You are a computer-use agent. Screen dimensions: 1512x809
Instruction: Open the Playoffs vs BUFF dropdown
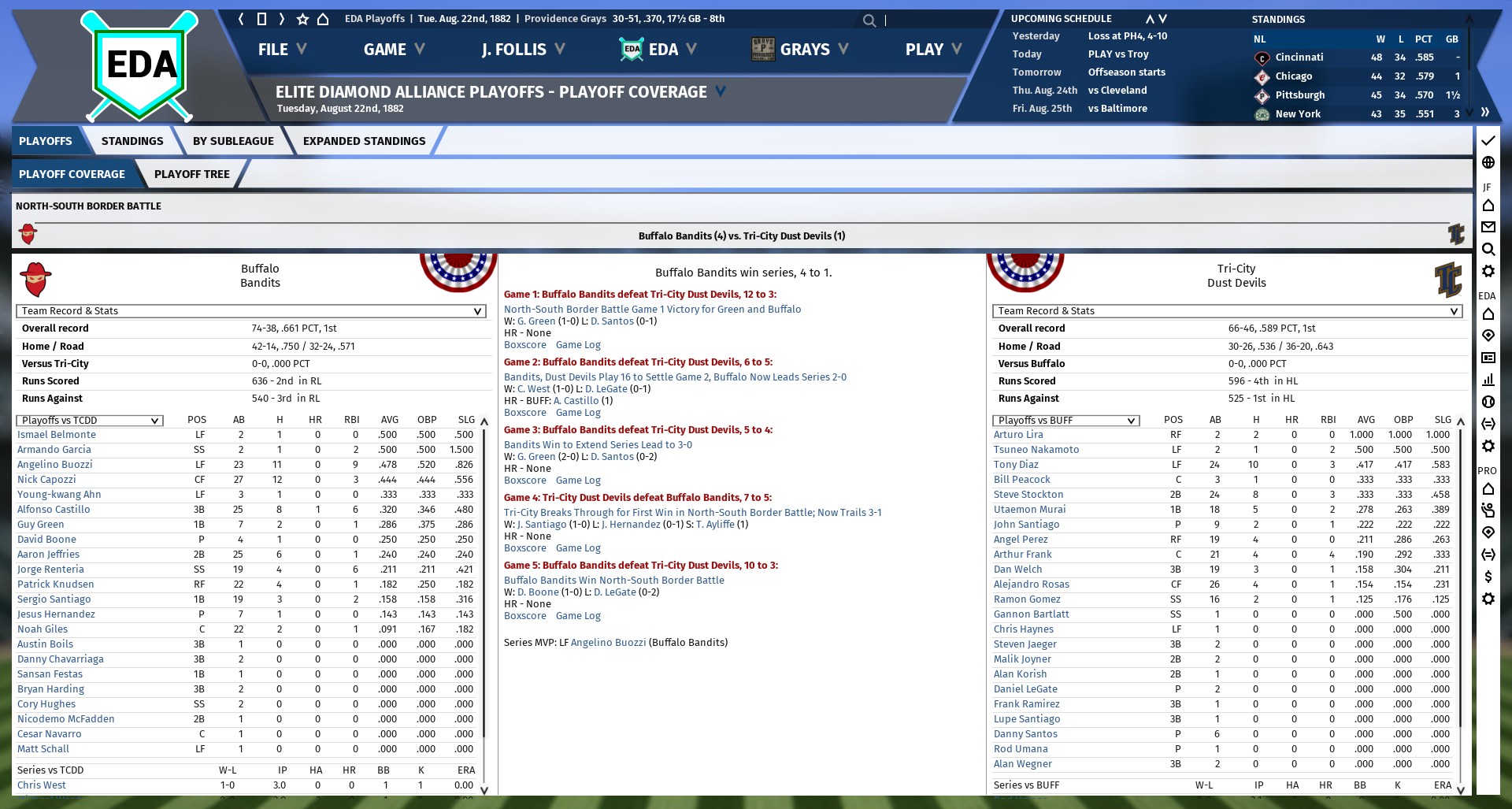(1065, 421)
